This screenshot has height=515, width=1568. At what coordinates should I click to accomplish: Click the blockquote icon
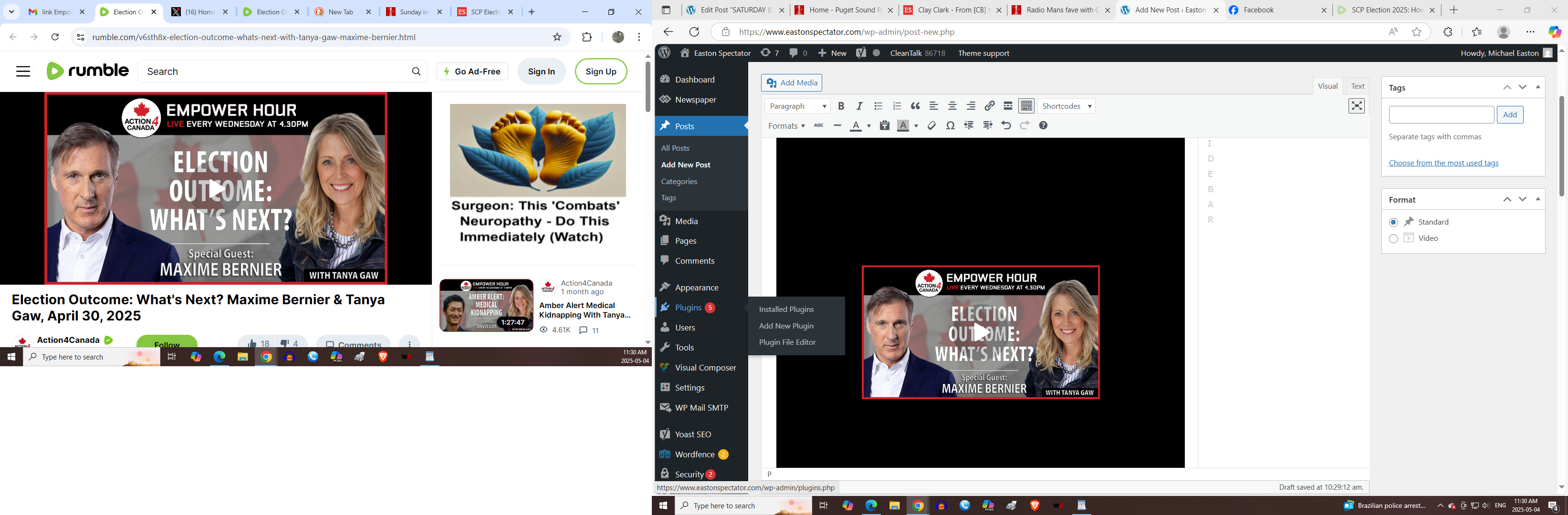click(915, 106)
